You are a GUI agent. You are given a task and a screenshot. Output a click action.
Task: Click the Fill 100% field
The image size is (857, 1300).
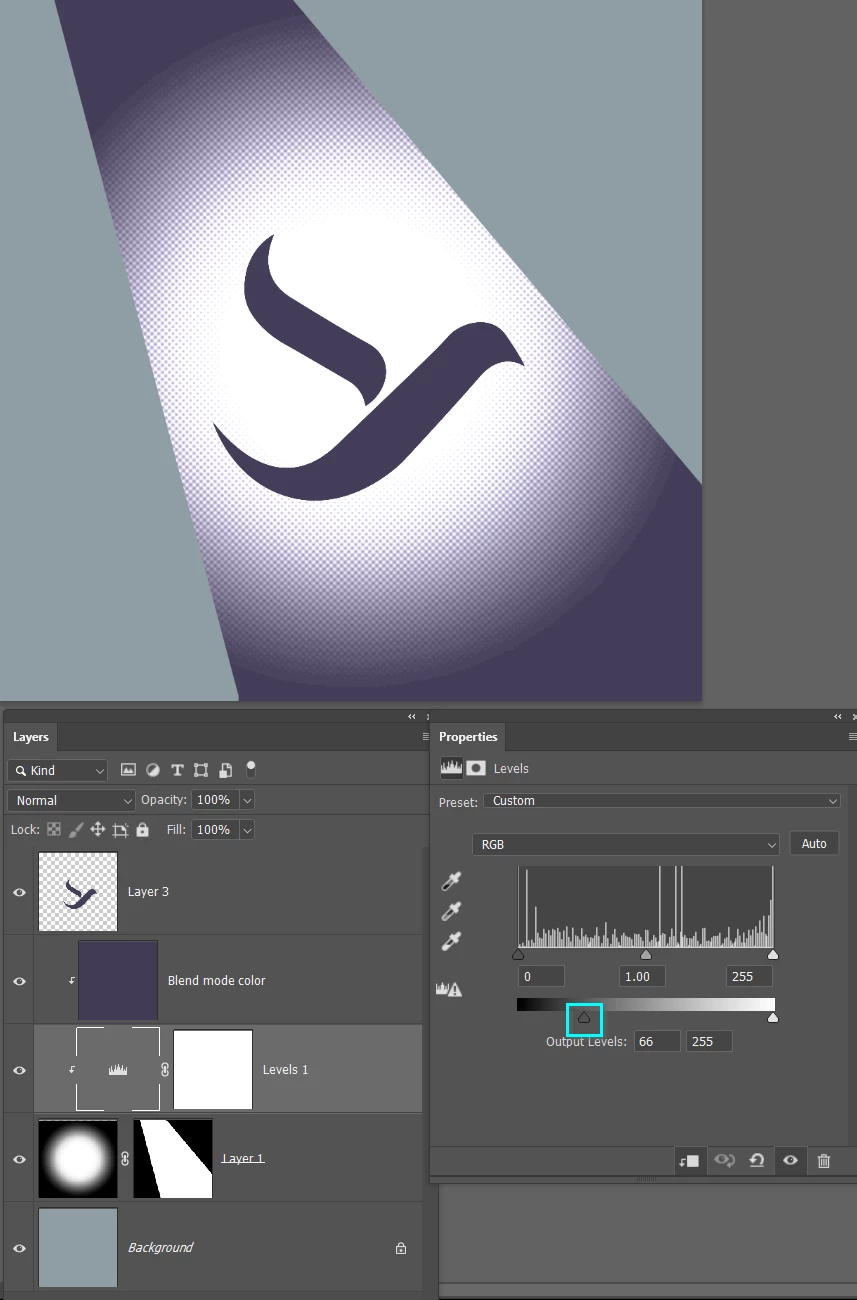tap(214, 830)
